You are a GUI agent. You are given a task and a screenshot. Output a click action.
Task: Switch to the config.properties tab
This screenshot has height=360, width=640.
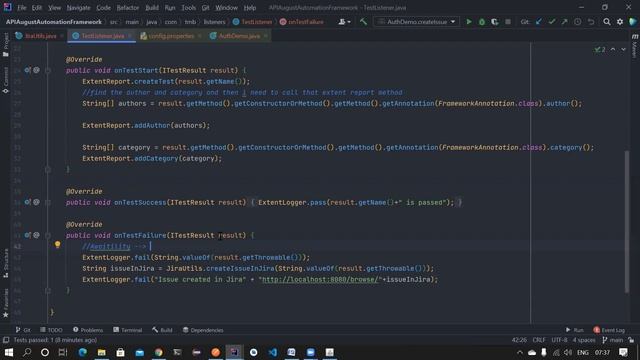coord(171,36)
